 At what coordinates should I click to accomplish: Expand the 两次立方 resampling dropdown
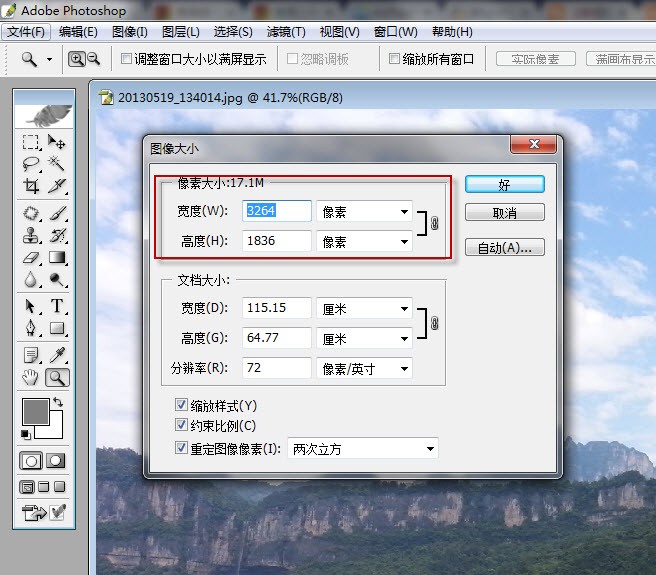[x=363, y=449]
